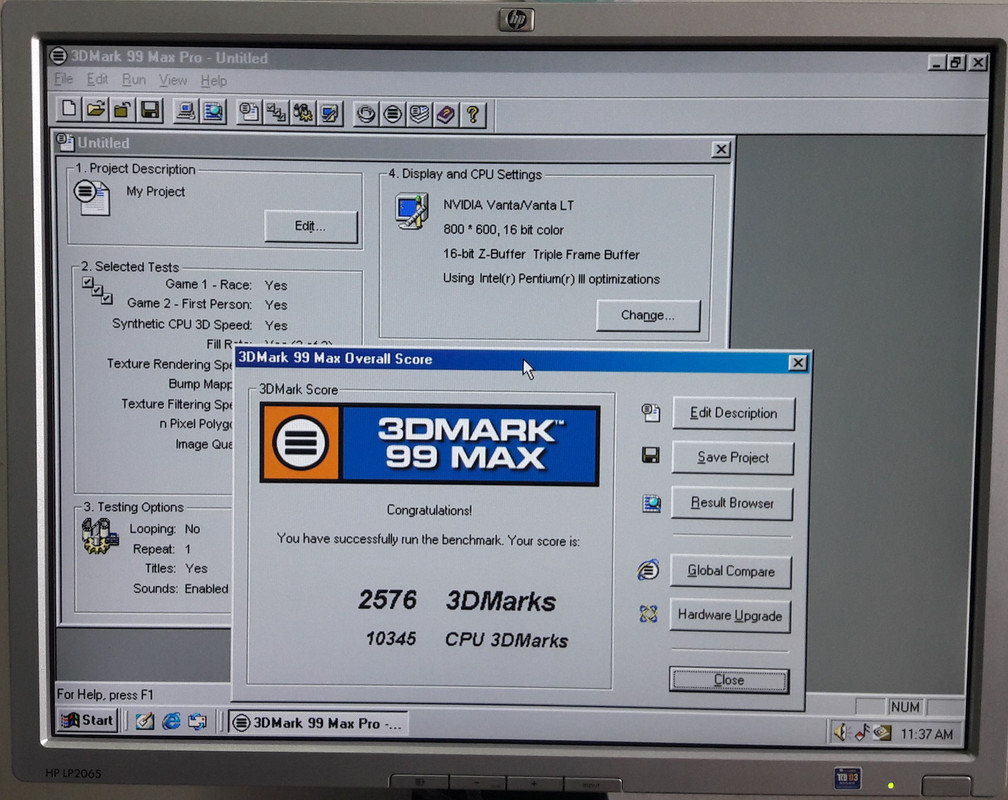Open the Edit menu
Image resolution: width=1008 pixels, height=800 pixels.
[97, 79]
